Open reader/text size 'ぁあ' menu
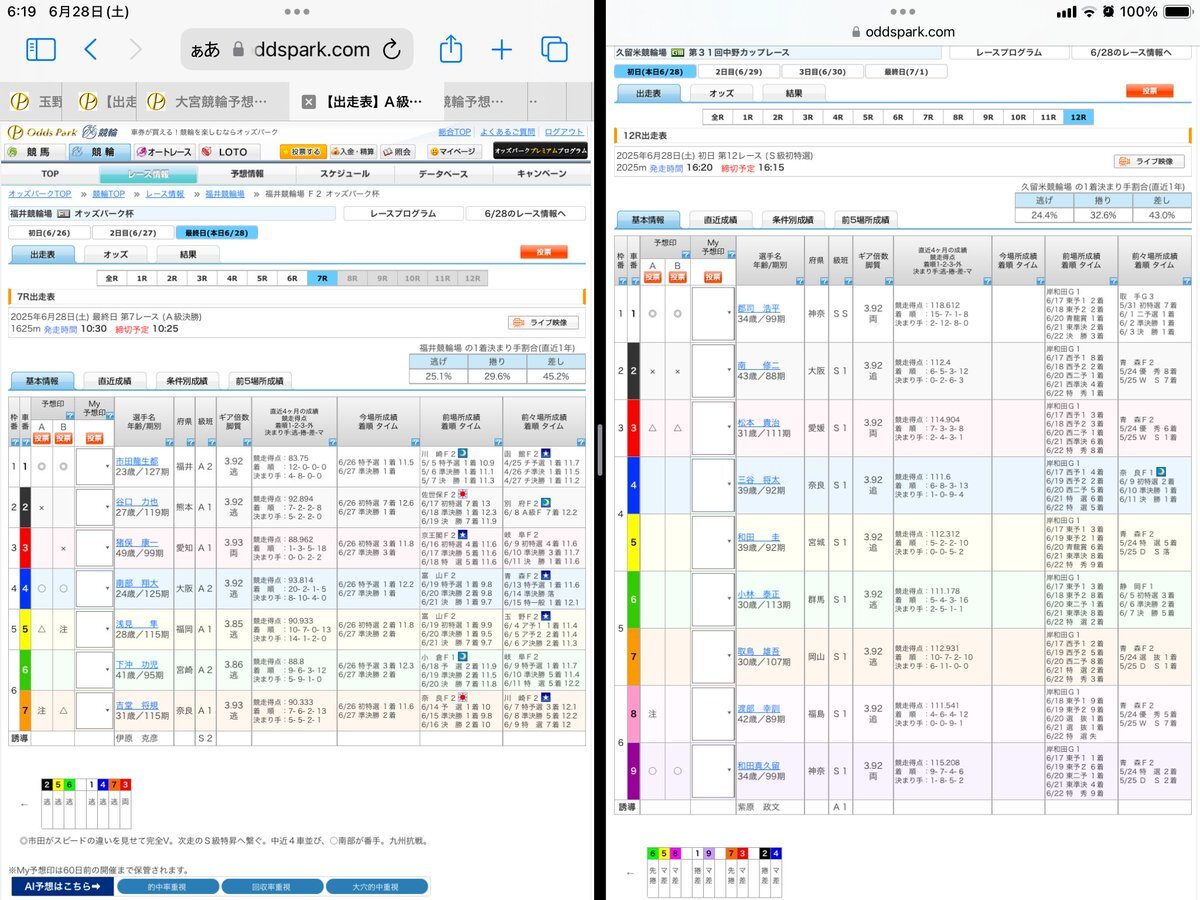The width and height of the screenshot is (1200, 900). [x=205, y=49]
